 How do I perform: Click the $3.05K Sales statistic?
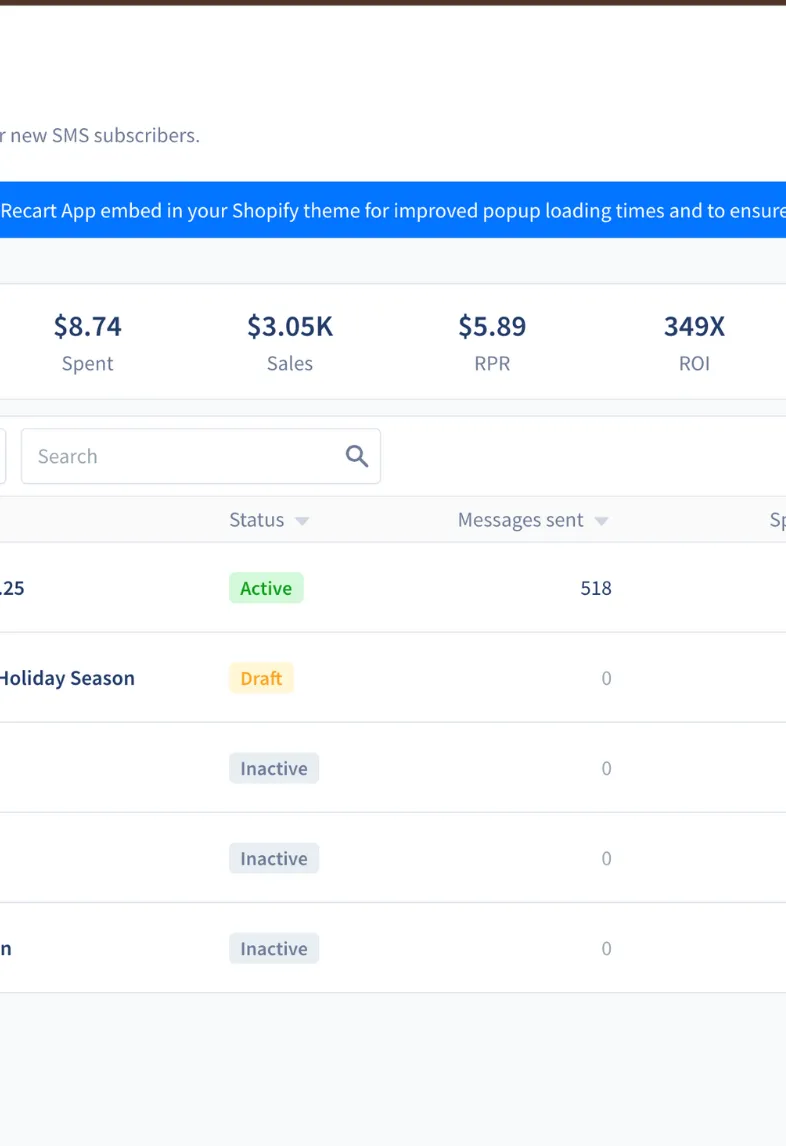coord(290,341)
